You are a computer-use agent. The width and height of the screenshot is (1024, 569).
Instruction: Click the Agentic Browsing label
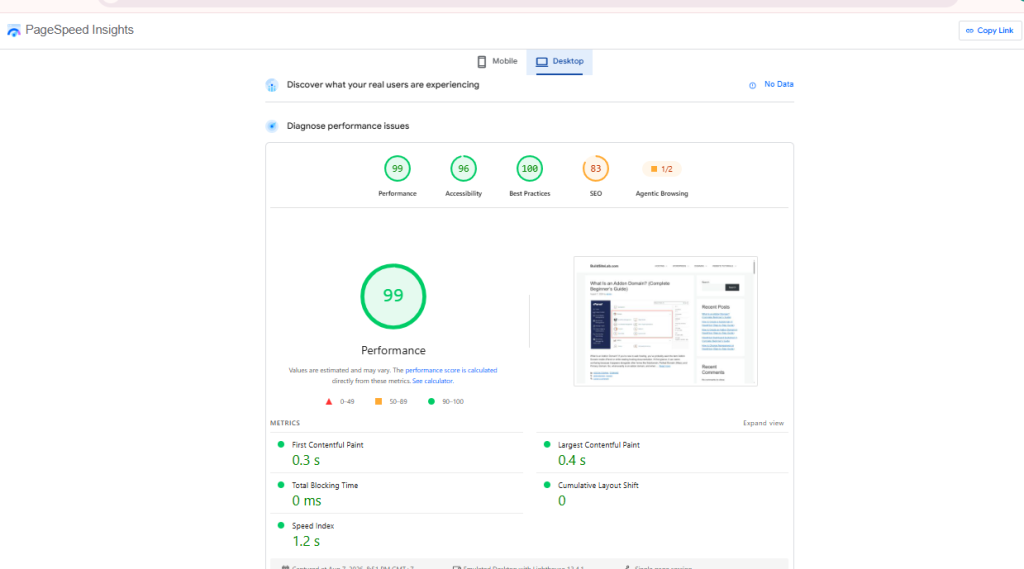[x=662, y=194]
